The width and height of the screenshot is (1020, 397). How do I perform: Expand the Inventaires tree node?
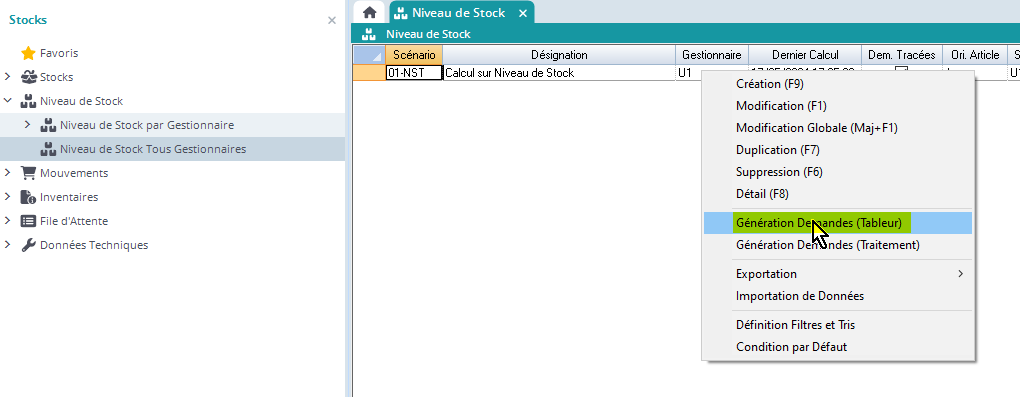click(8, 197)
